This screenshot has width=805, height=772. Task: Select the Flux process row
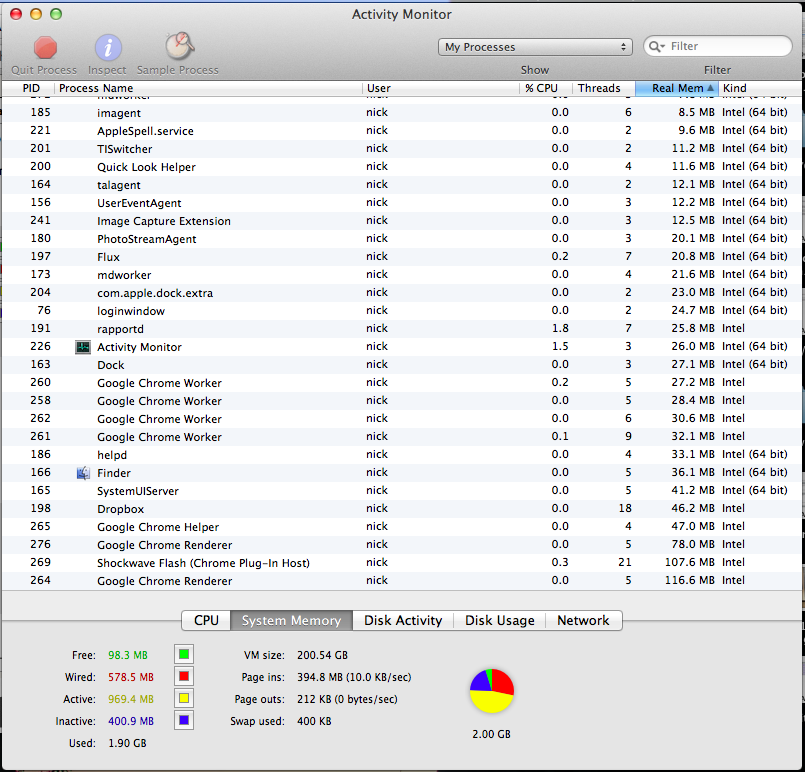click(402, 256)
